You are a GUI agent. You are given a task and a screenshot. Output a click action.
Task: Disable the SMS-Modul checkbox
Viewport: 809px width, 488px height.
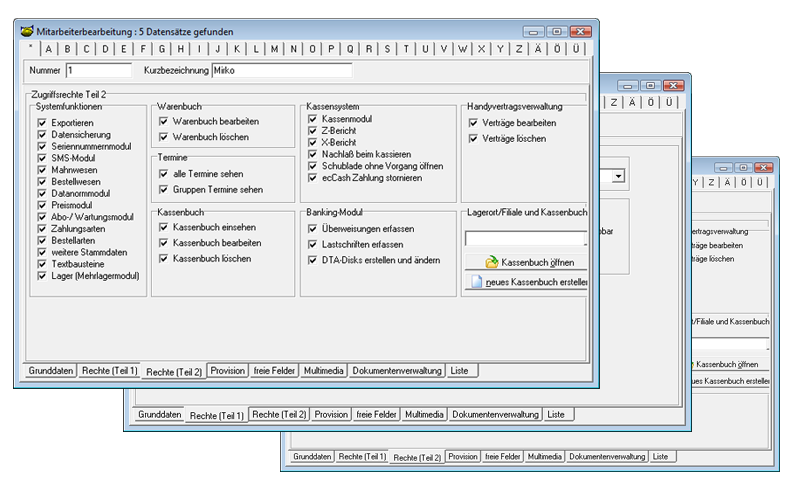[42, 158]
